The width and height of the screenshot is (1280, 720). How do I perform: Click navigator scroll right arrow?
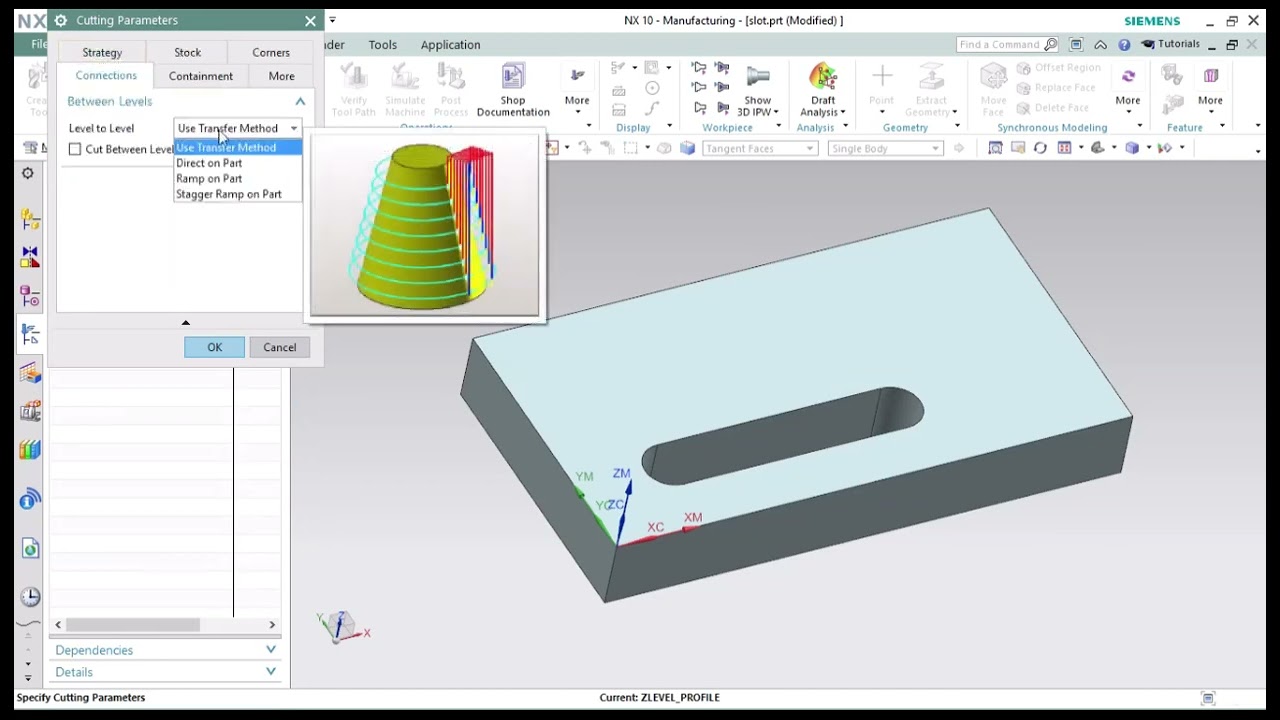pos(272,625)
